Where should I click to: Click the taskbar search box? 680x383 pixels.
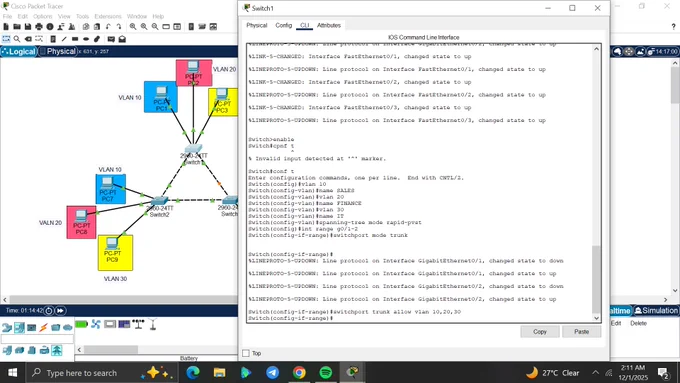(101, 373)
